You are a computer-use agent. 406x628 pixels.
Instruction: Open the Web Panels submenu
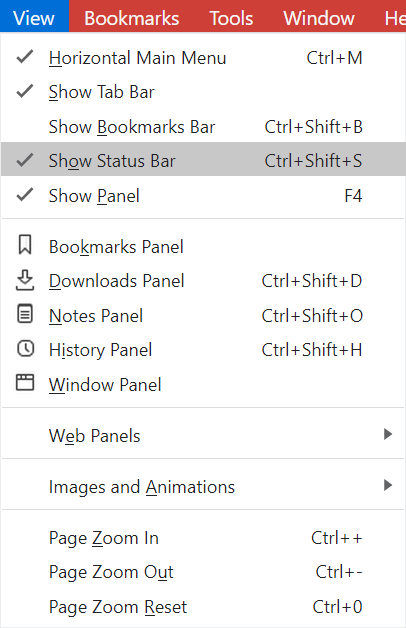click(x=203, y=435)
